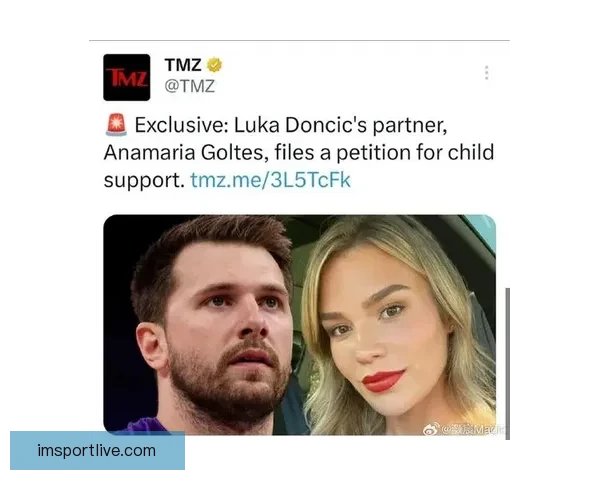Viewport: 600px width, 480px height.
Task: Click the red siren emoji in tweet
Action: (x=115, y=127)
